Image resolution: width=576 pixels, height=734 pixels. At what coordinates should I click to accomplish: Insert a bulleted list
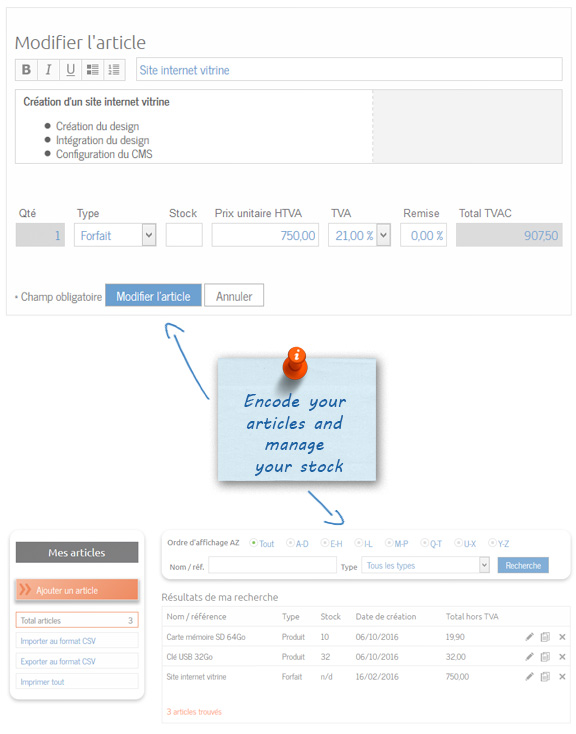[92, 70]
